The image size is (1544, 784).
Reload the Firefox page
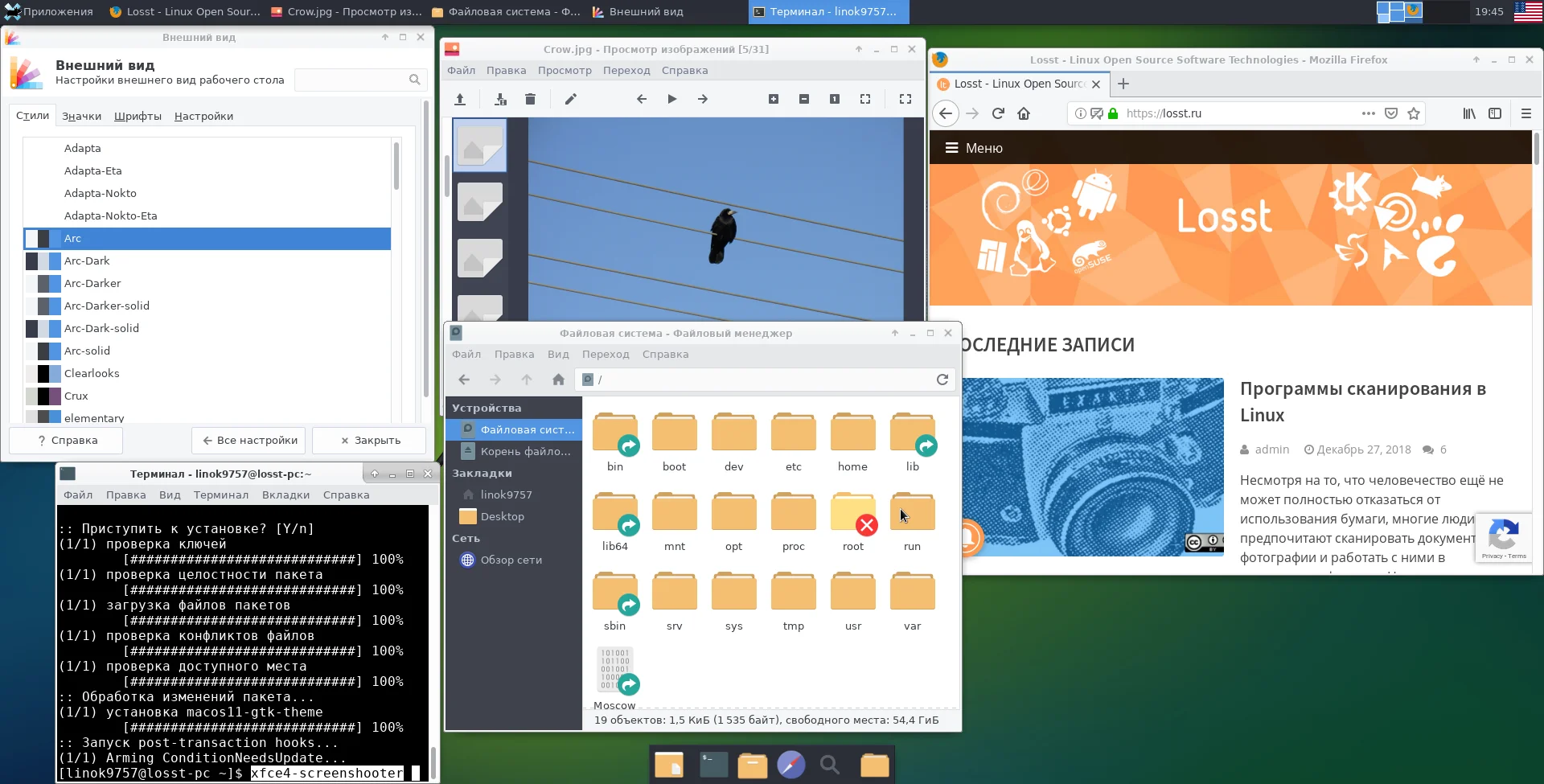pos(998,113)
